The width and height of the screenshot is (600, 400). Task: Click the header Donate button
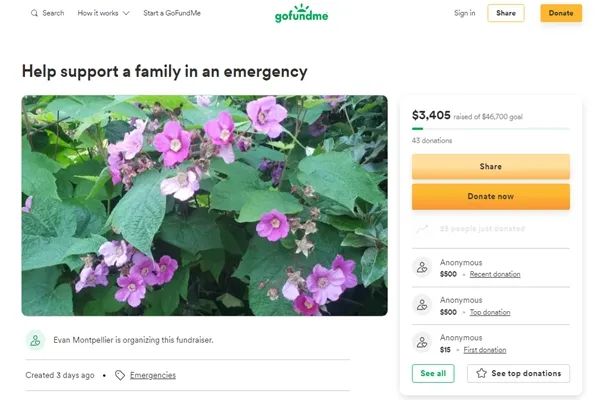pos(561,13)
